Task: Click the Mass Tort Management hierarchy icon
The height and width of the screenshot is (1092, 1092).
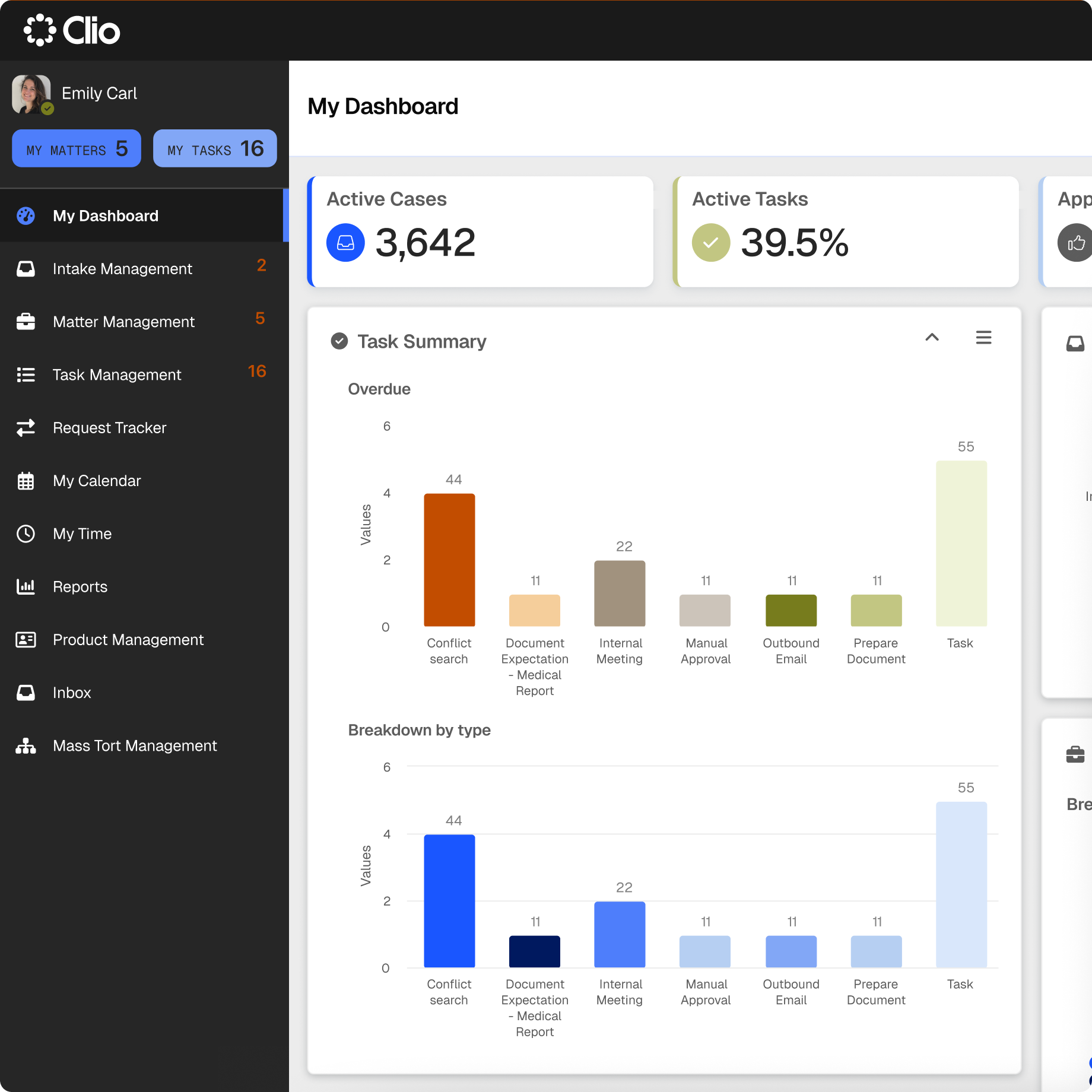Action: click(x=26, y=745)
